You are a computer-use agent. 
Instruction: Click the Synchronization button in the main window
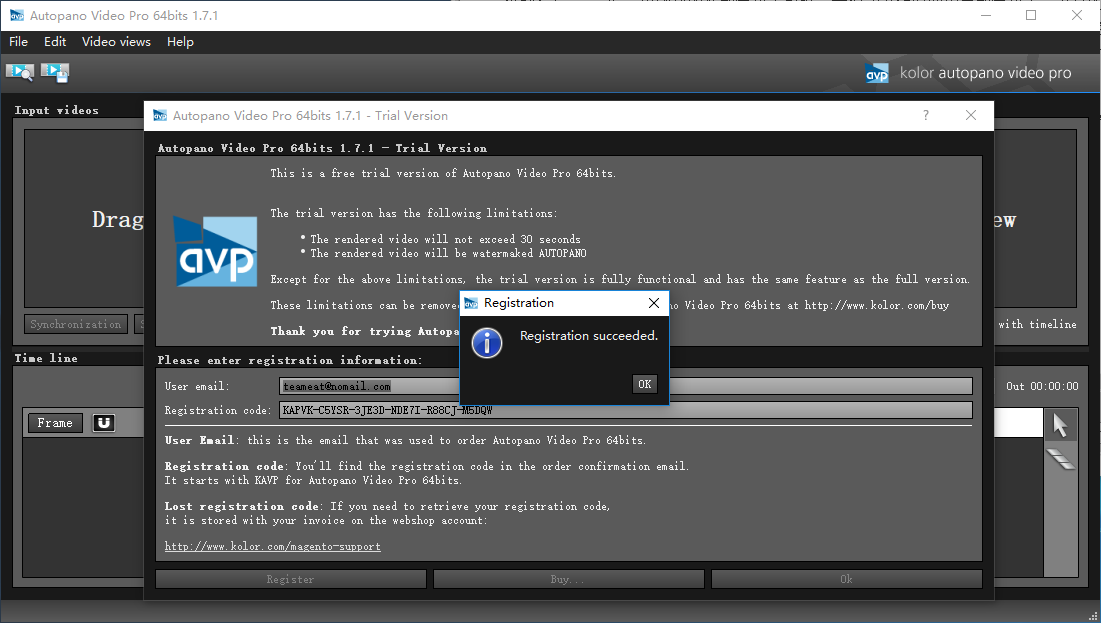pyautogui.click(x=76, y=324)
